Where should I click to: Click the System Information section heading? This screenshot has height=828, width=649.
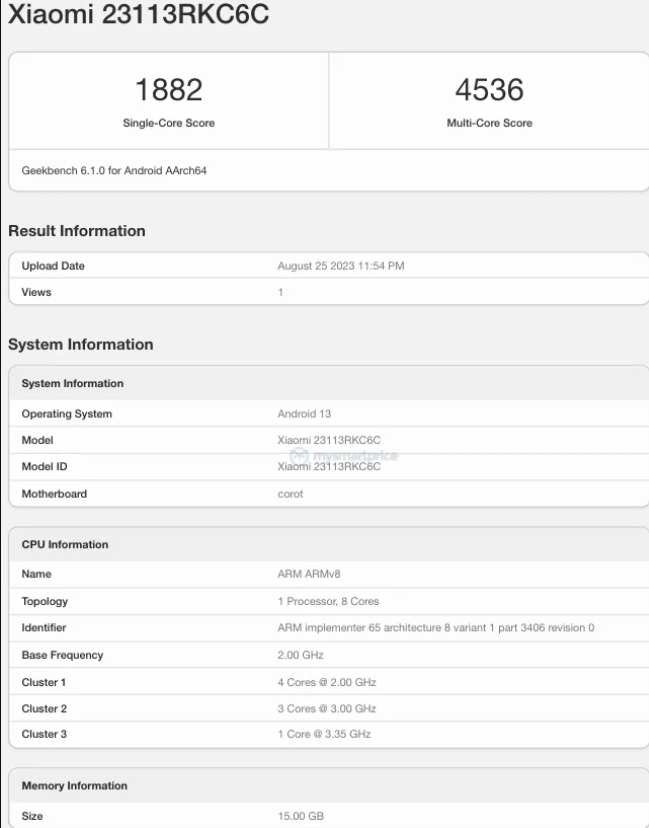click(81, 345)
